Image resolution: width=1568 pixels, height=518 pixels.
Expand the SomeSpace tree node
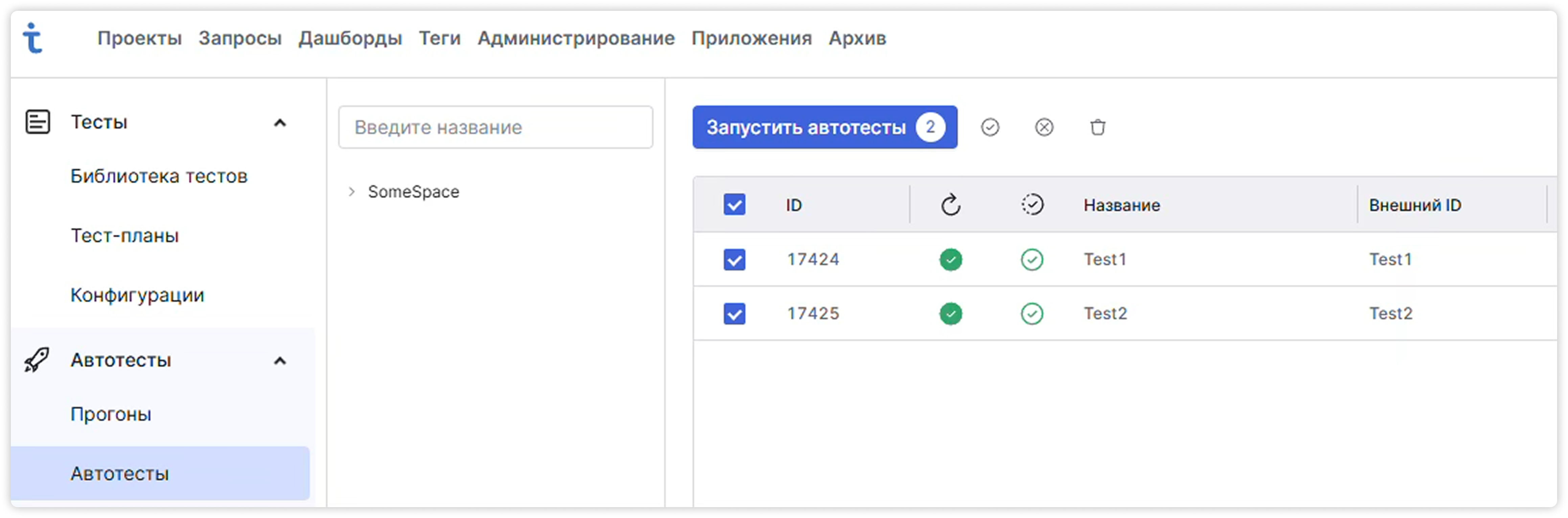tap(351, 192)
